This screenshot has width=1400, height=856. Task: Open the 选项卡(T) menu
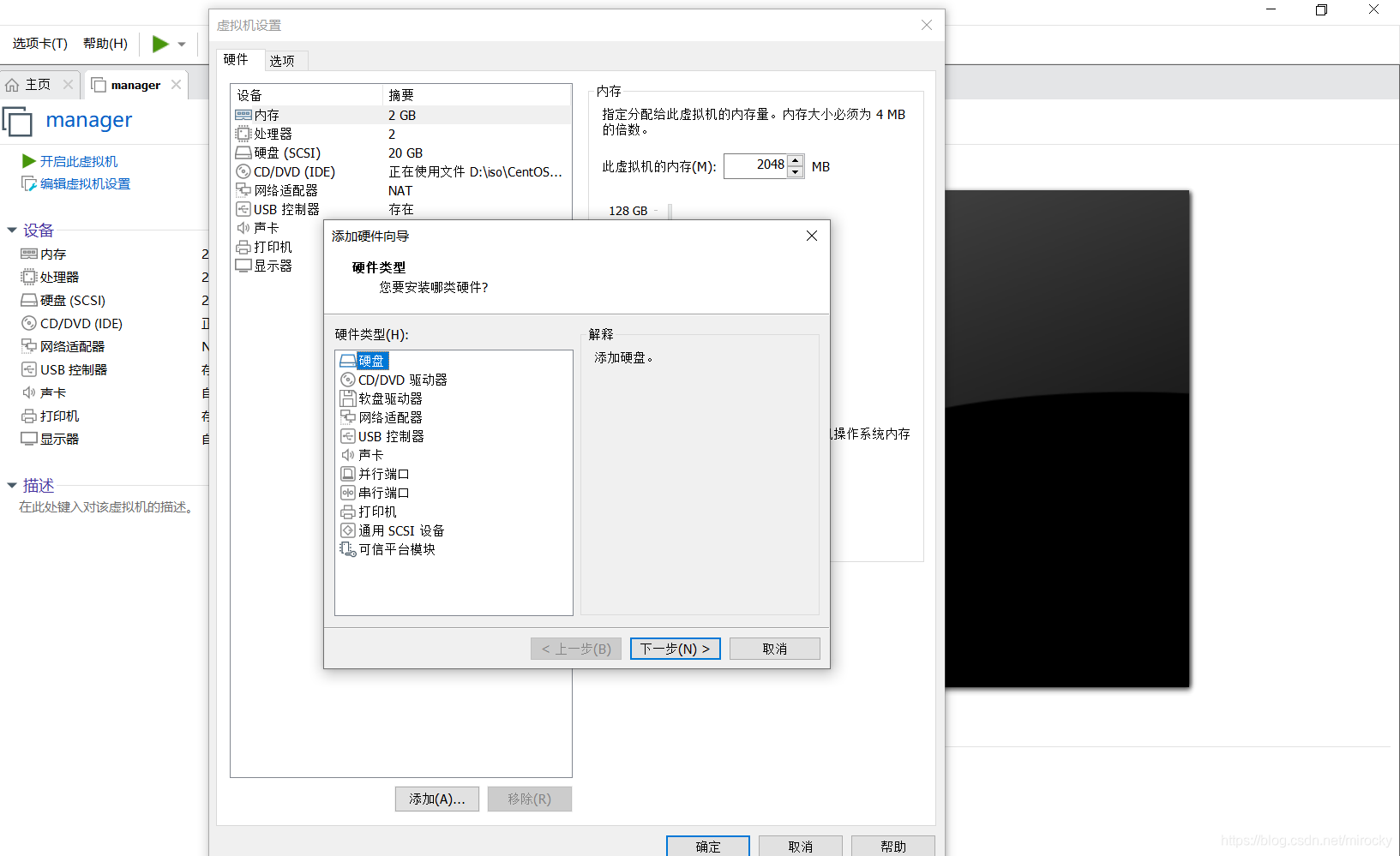pyautogui.click(x=38, y=44)
